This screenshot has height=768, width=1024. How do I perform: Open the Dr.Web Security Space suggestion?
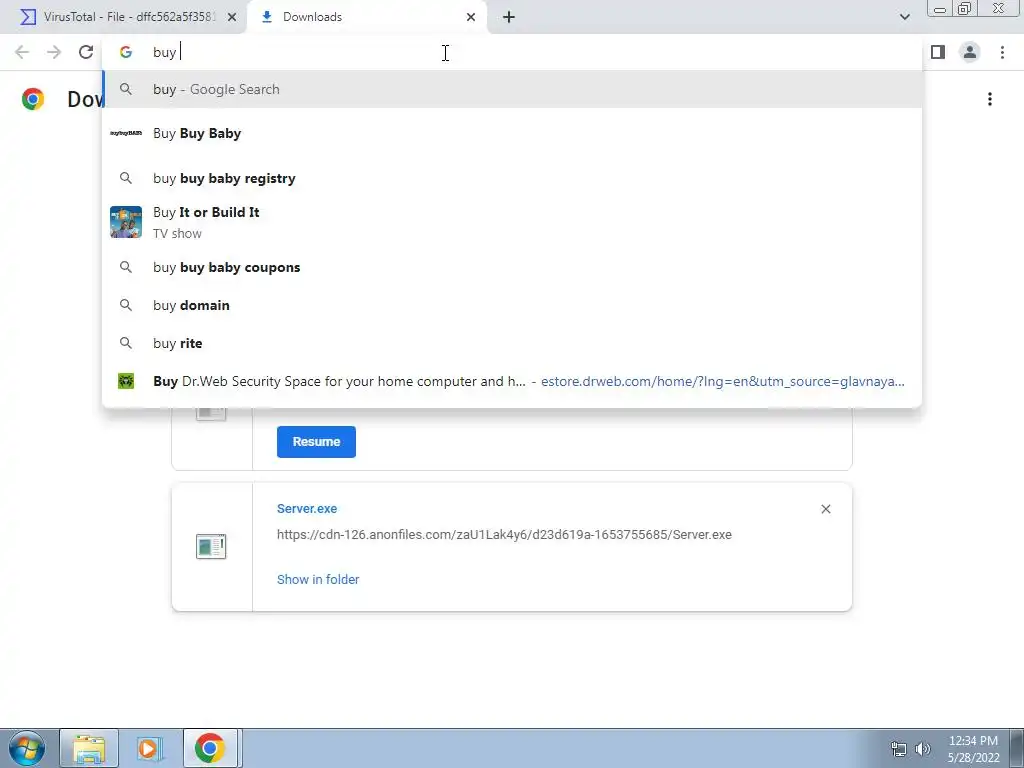coord(513,381)
